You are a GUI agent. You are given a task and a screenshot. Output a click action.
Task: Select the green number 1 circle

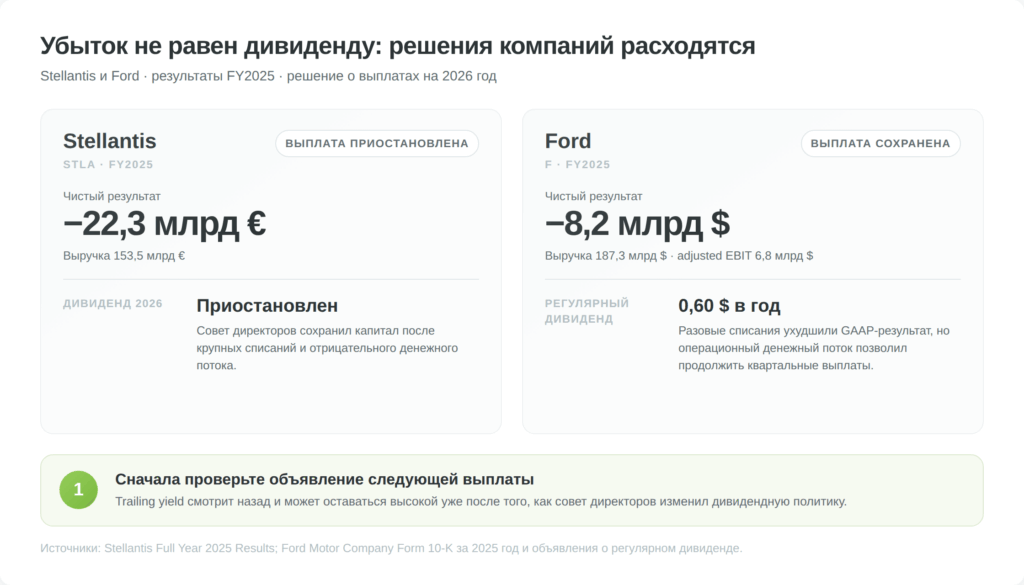pyautogui.click(x=78, y=490)
